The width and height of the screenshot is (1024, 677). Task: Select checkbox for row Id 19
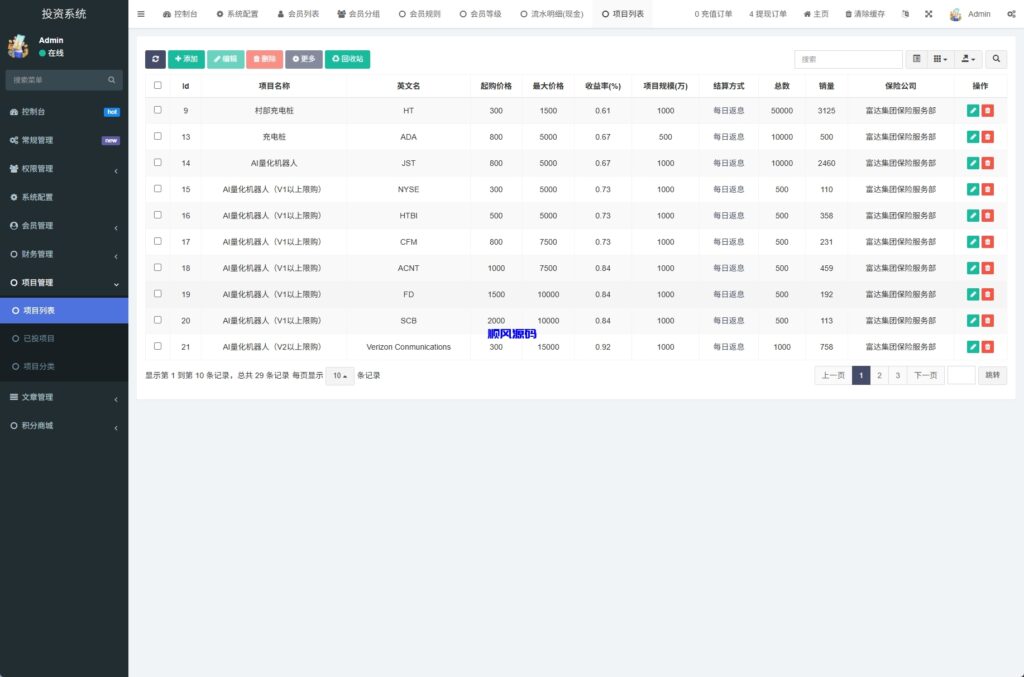(157, 293)
